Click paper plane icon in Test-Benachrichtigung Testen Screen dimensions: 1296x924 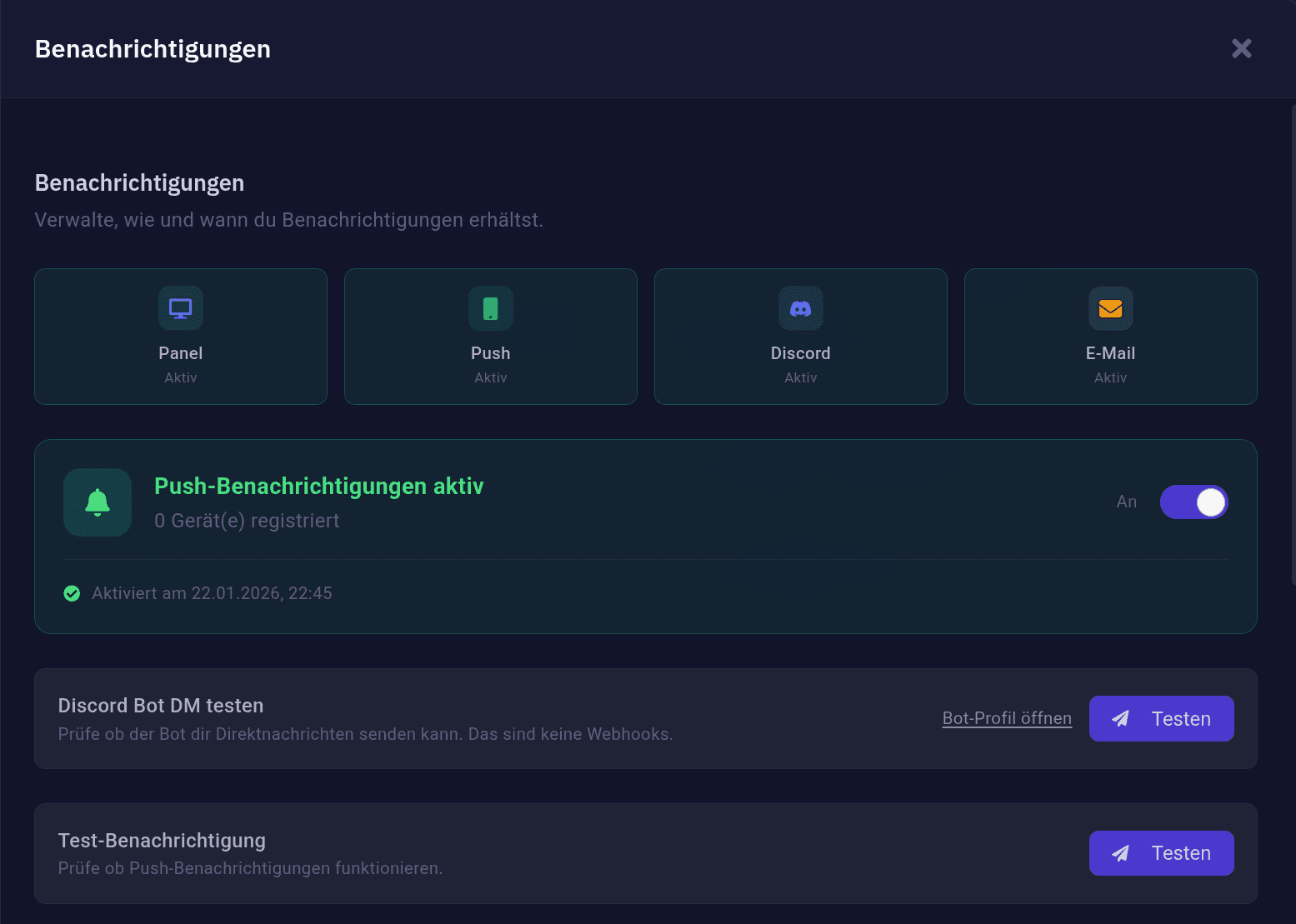click(1121, 853)
